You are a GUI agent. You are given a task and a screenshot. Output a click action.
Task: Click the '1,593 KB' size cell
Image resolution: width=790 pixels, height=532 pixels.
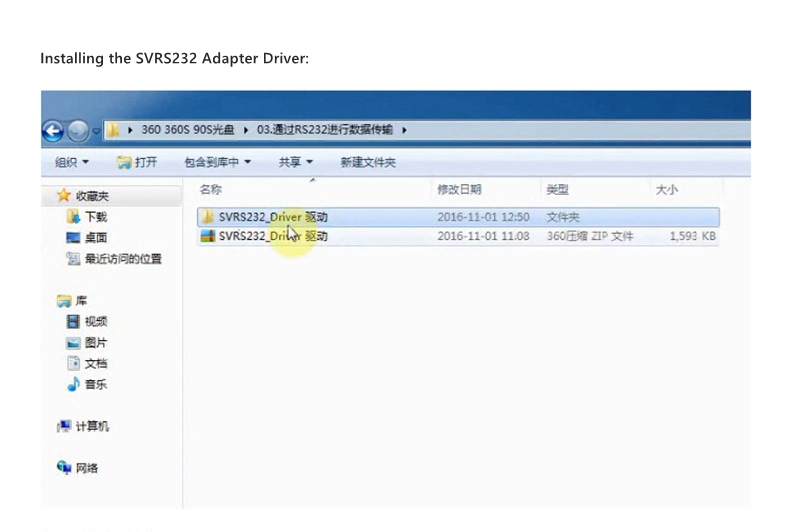pos(693,236)
